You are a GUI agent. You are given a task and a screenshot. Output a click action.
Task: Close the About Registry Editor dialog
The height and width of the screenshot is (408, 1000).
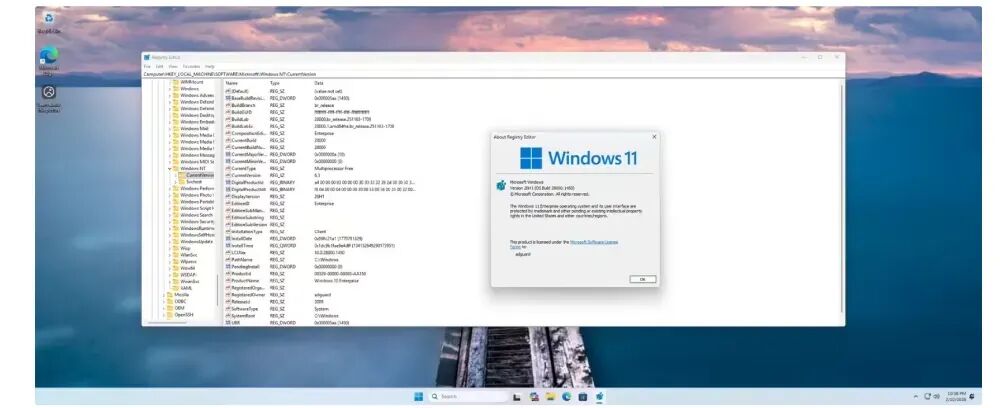(x=654, y=136)
